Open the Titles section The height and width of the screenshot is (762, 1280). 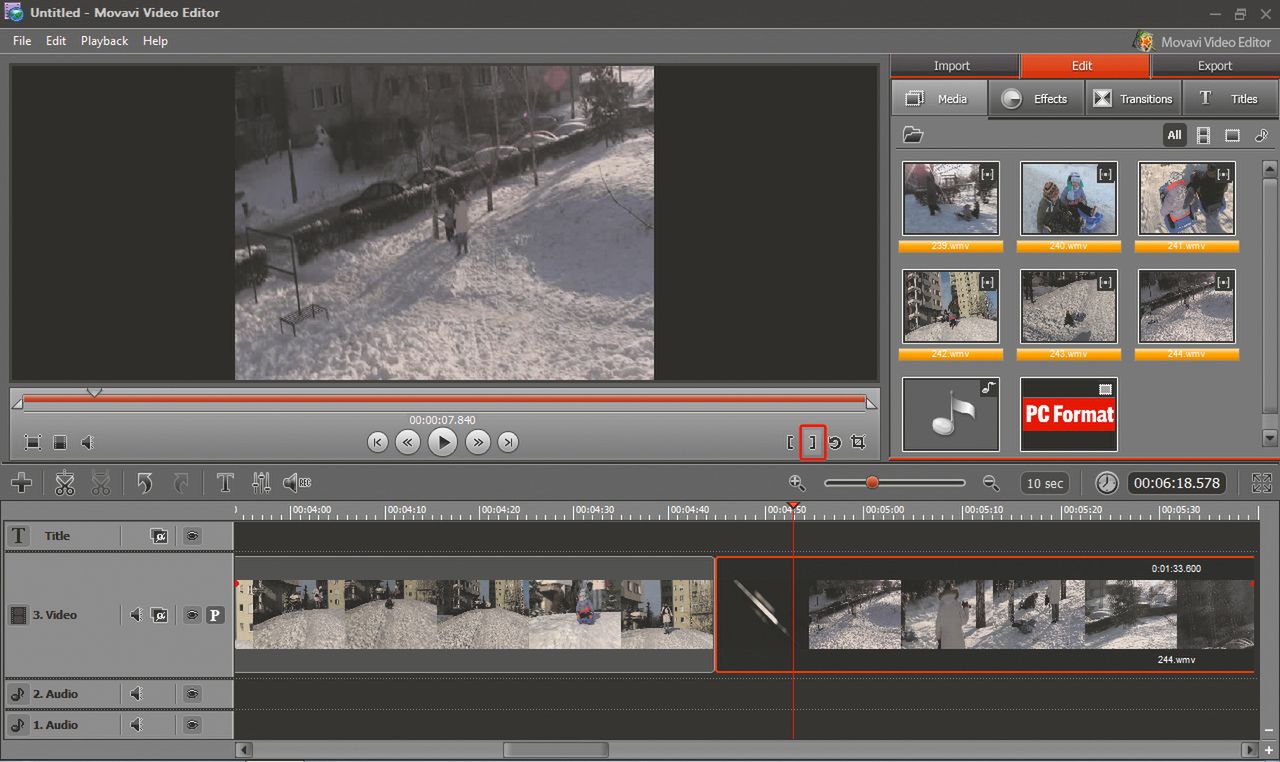tap(1230, 99)
